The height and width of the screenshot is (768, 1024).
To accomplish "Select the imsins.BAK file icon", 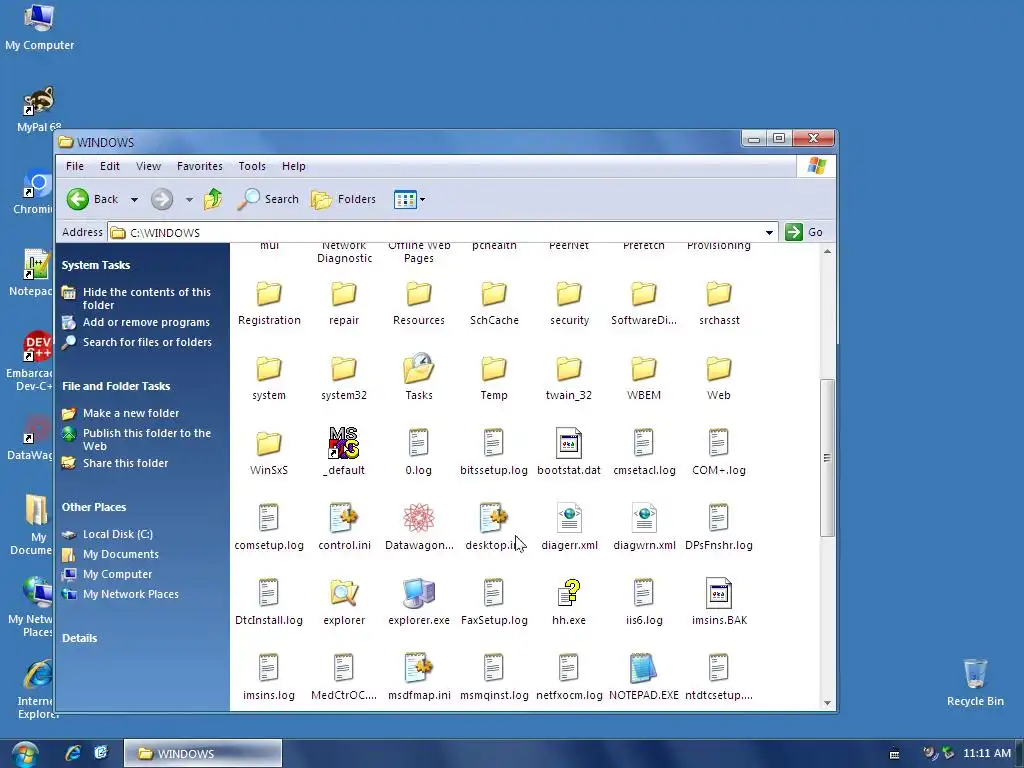I will point(719,593).
